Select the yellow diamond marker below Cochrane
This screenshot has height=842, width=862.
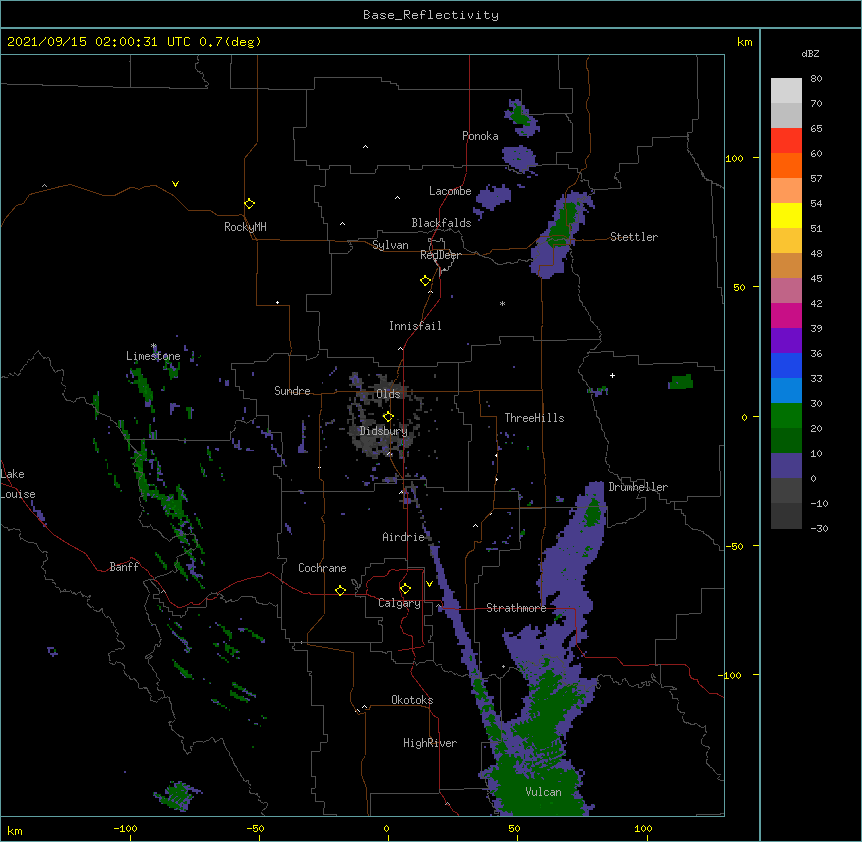(340, 590)
